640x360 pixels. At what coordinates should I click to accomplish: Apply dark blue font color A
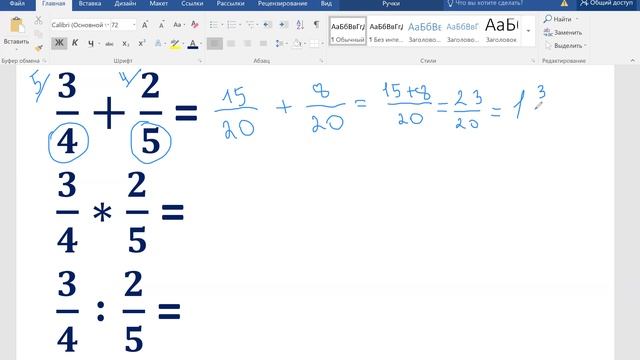coord(193,44)
